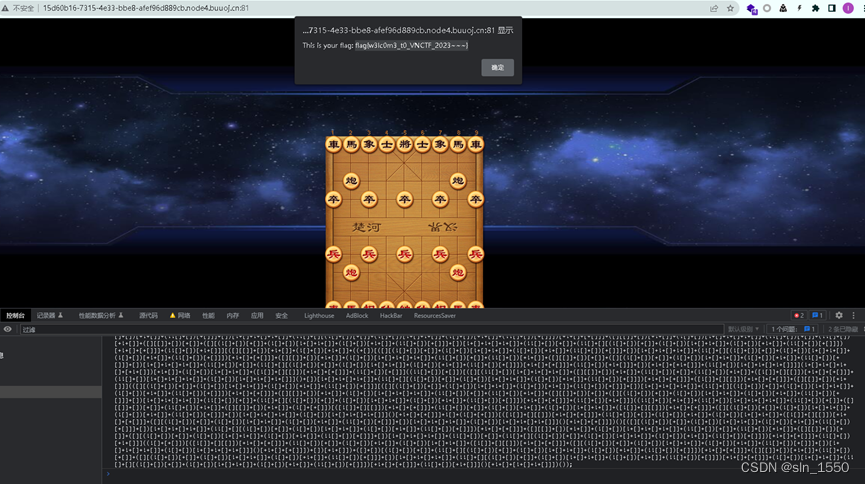Click the 确定 button in alert dialog
Viewport: 865px width, 484px height.
point(498,67)
